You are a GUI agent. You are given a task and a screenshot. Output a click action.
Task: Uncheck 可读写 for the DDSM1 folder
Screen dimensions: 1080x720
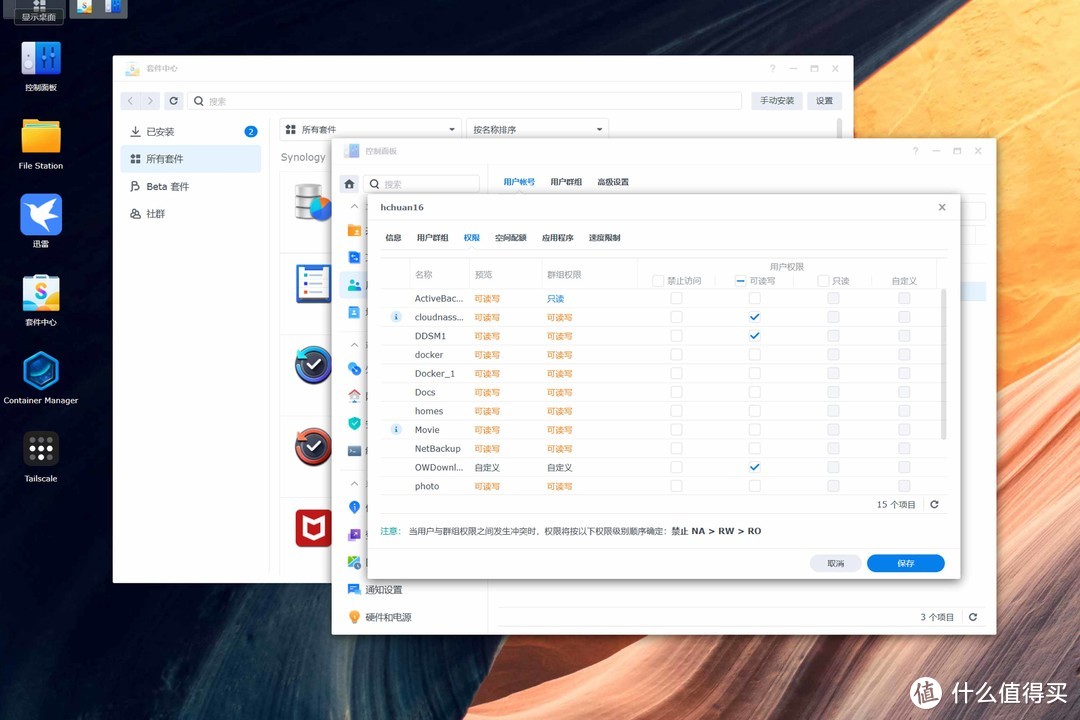(x=755, y=336)
